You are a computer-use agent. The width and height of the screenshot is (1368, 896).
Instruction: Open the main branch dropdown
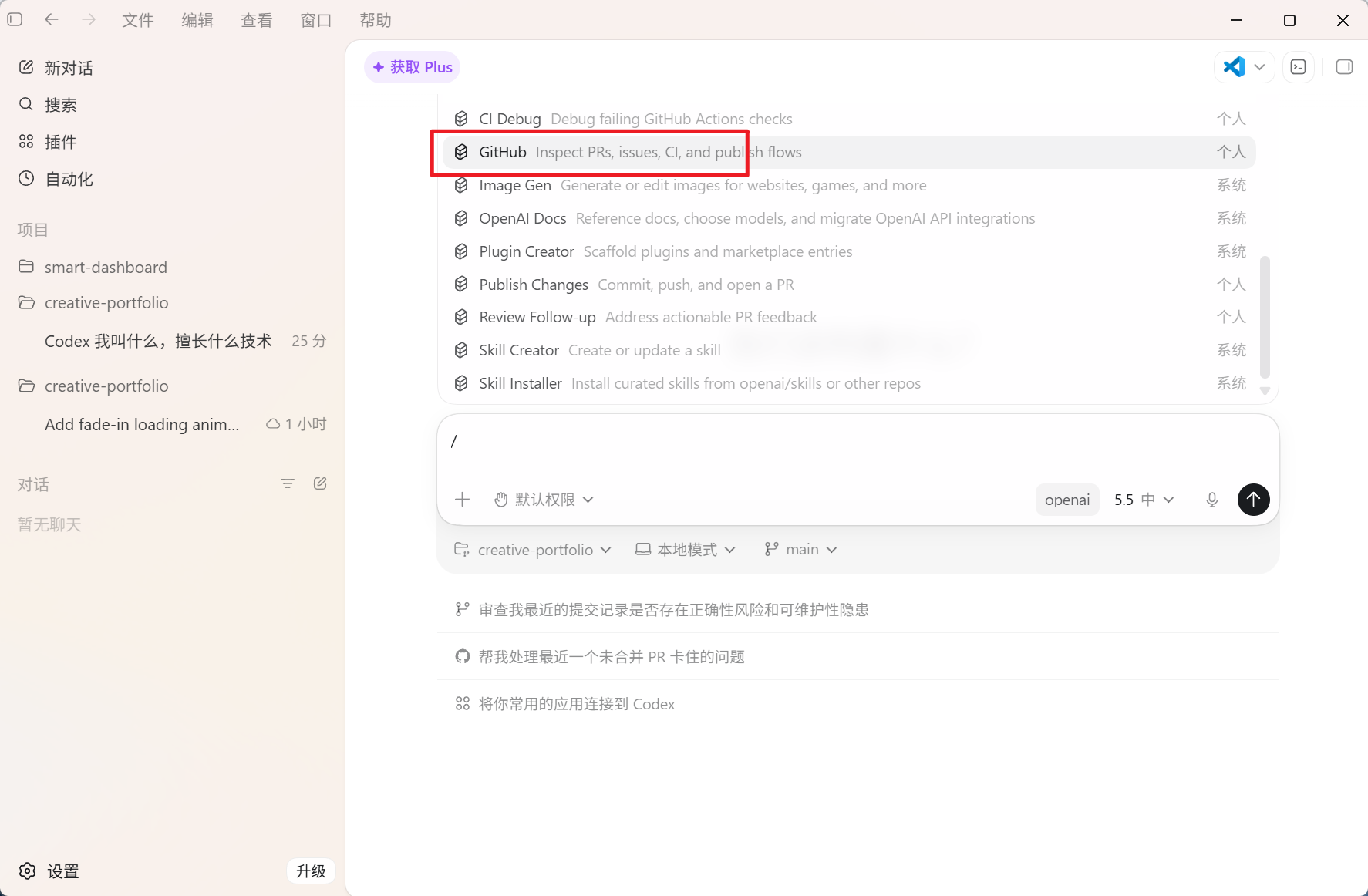[x=800, y=550]
